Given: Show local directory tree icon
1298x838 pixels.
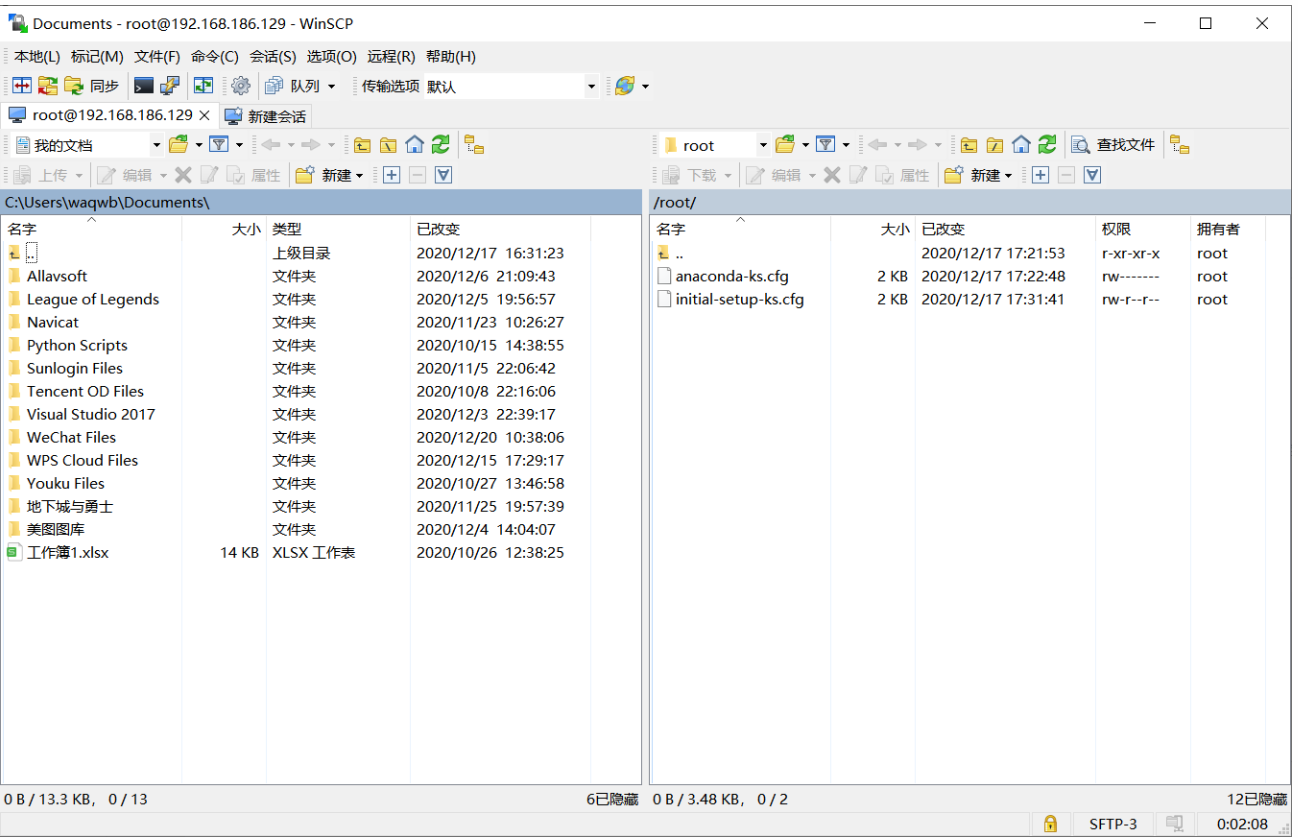Looking at the screenshot, I should [475, 145].
